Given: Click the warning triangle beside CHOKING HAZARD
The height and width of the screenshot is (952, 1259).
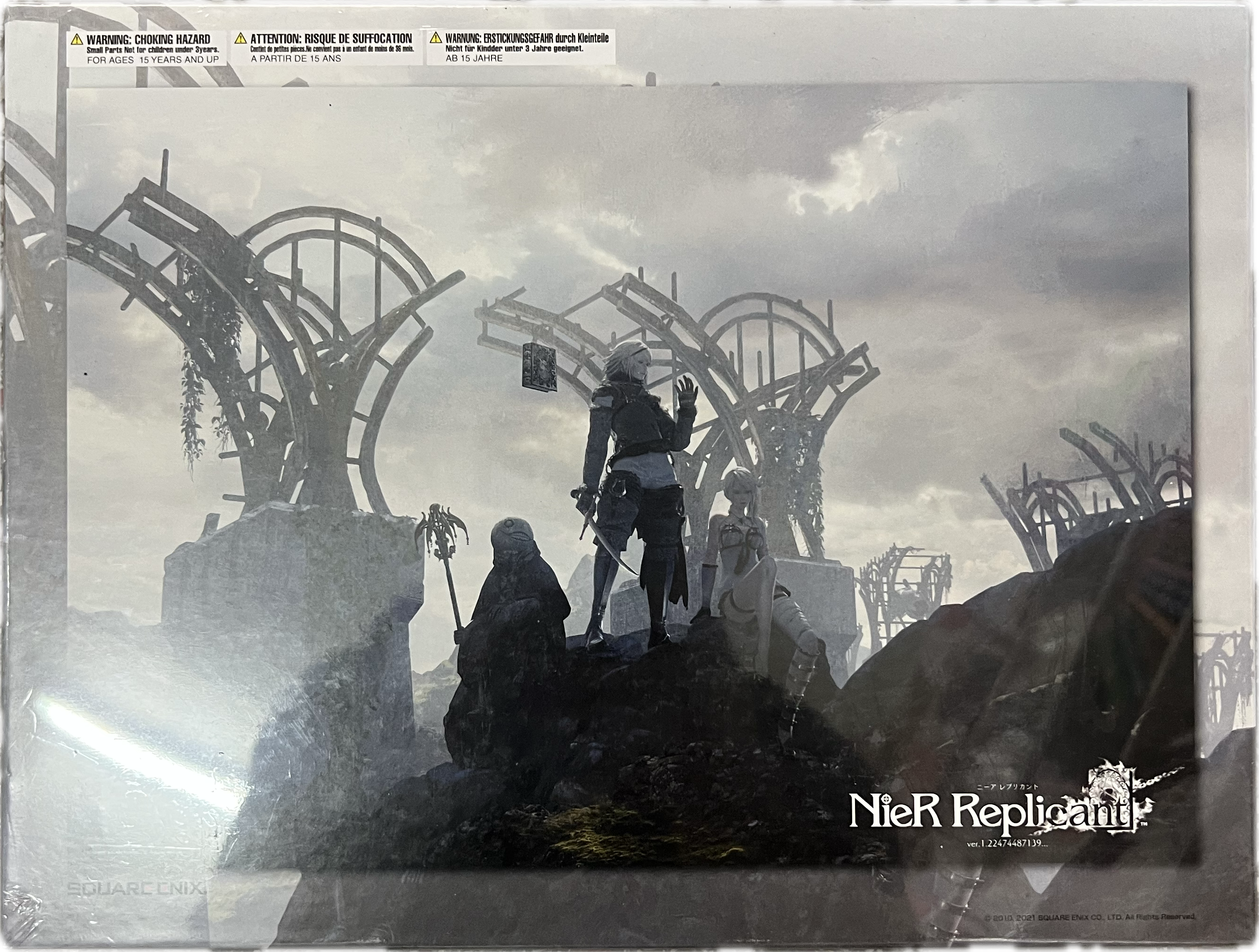Looking at the screenshot, I should click(76, 39).
